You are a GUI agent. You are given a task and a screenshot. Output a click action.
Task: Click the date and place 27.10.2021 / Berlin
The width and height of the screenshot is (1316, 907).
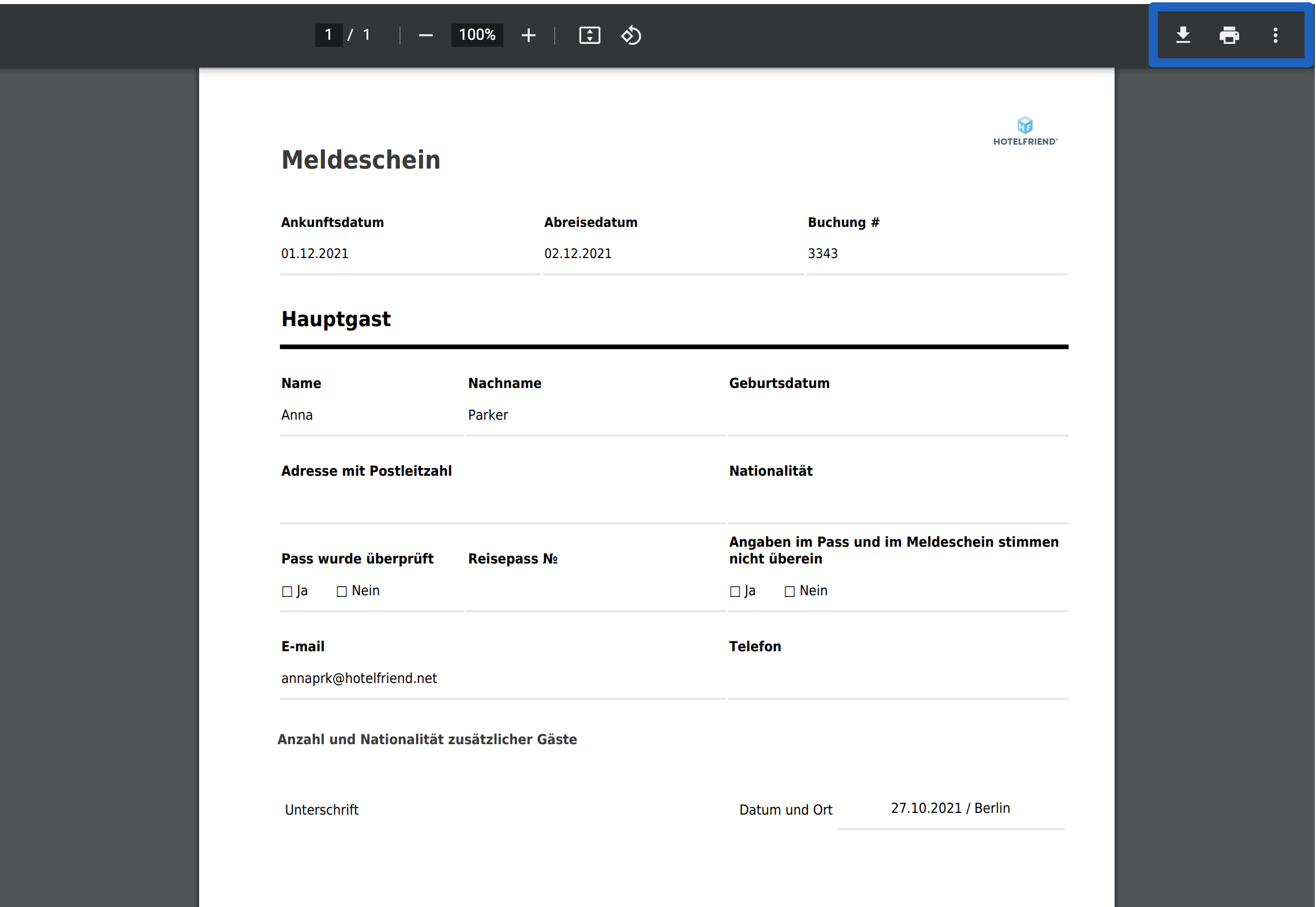pos(950,808)
